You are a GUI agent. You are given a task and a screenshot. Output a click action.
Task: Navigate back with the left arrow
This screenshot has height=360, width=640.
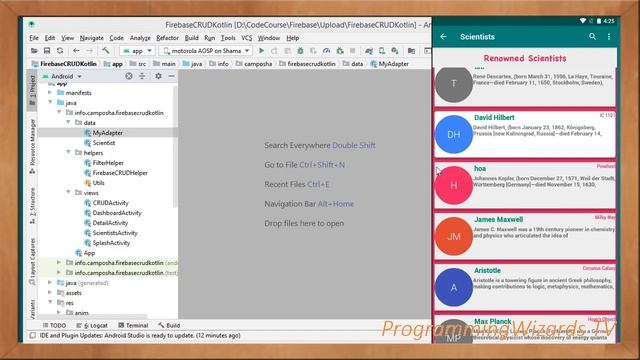point(76,51)
